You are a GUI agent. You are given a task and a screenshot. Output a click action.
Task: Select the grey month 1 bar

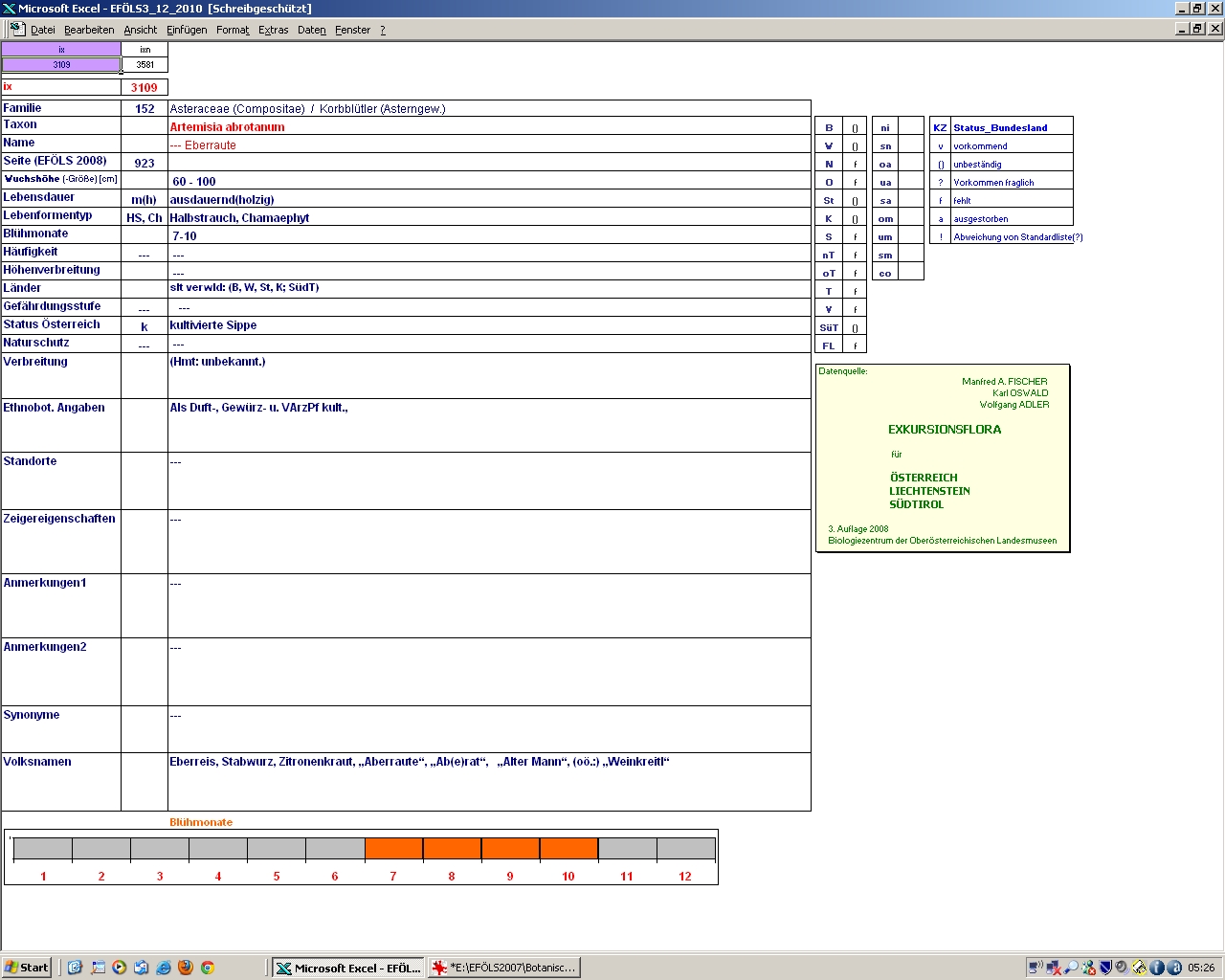pyautogui.click(x=43, y=848)
